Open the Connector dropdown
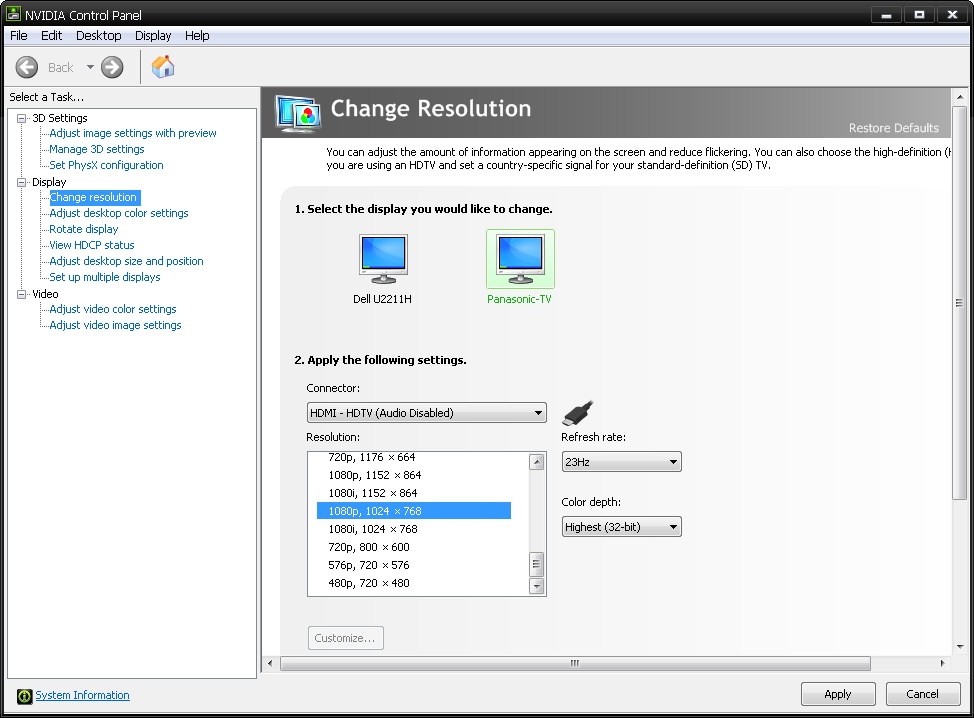 (x=427, y=413)
